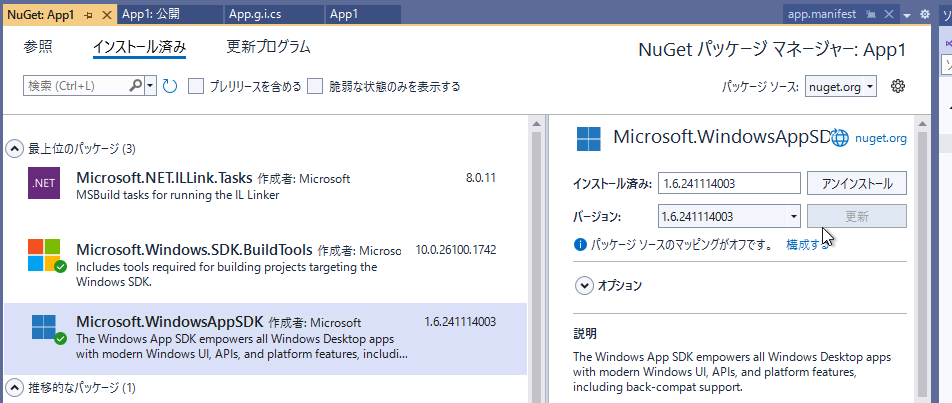The image size is (952, 403).
Task: Switch to the 参照 tab
Action: click(38, 47)
